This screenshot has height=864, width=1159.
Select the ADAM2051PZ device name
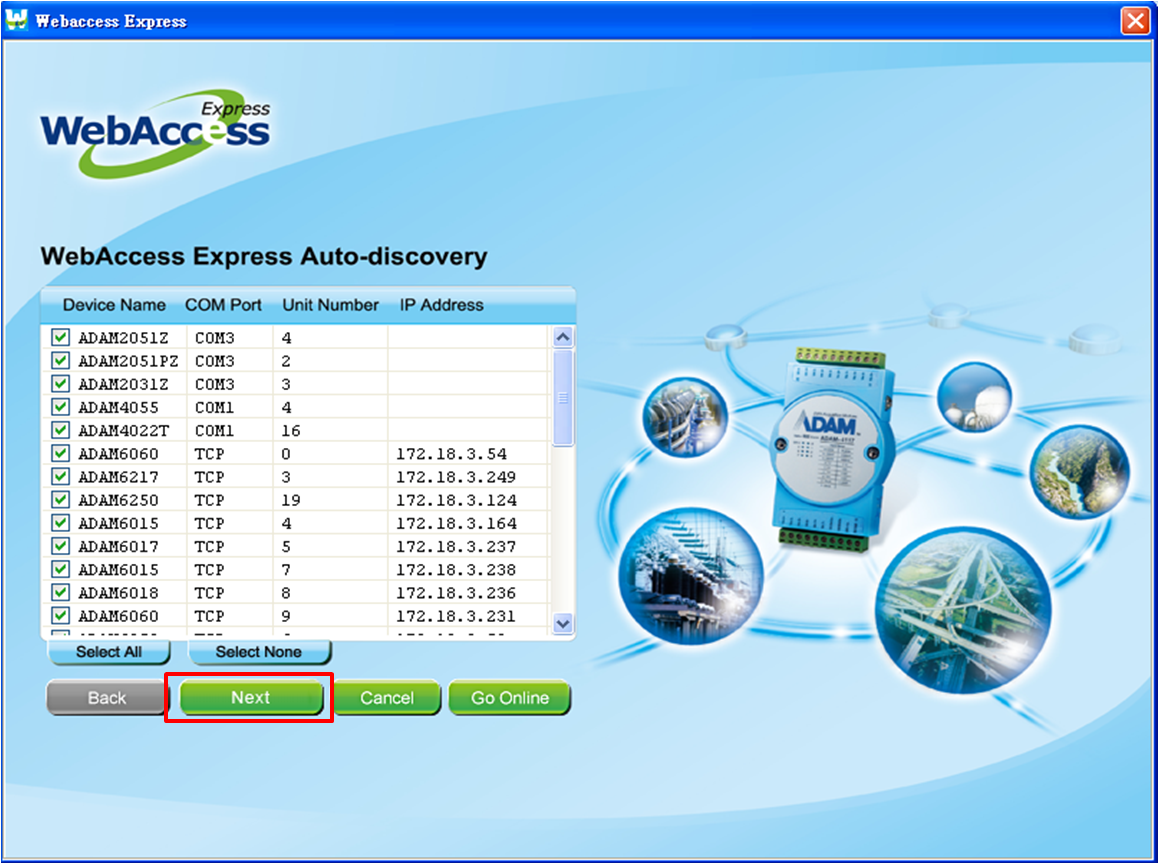pos(129,361)
